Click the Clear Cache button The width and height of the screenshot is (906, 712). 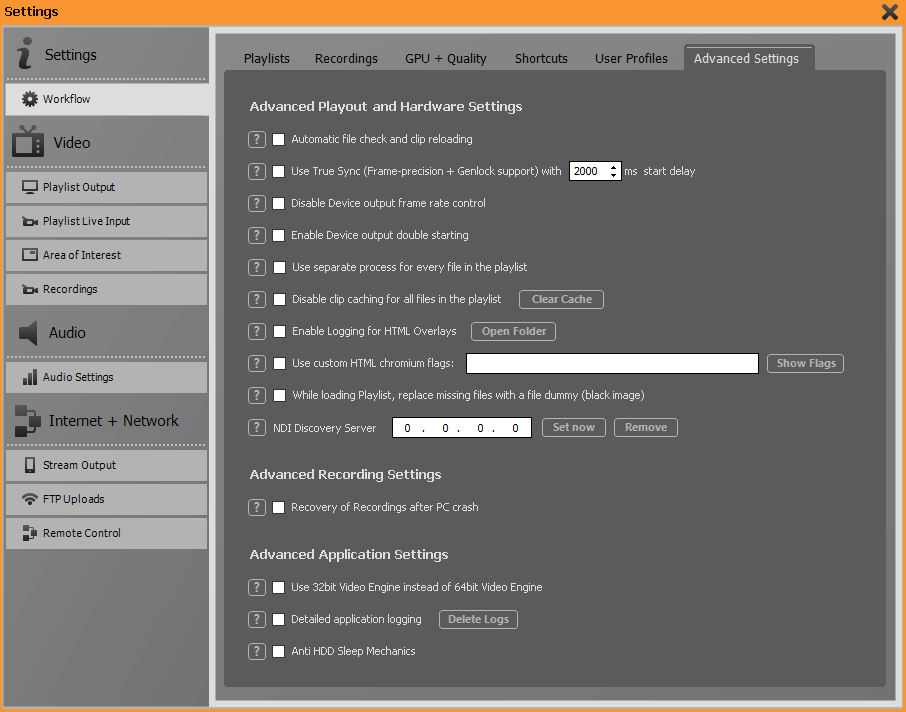pyautogui.click(x=561, y=299)
